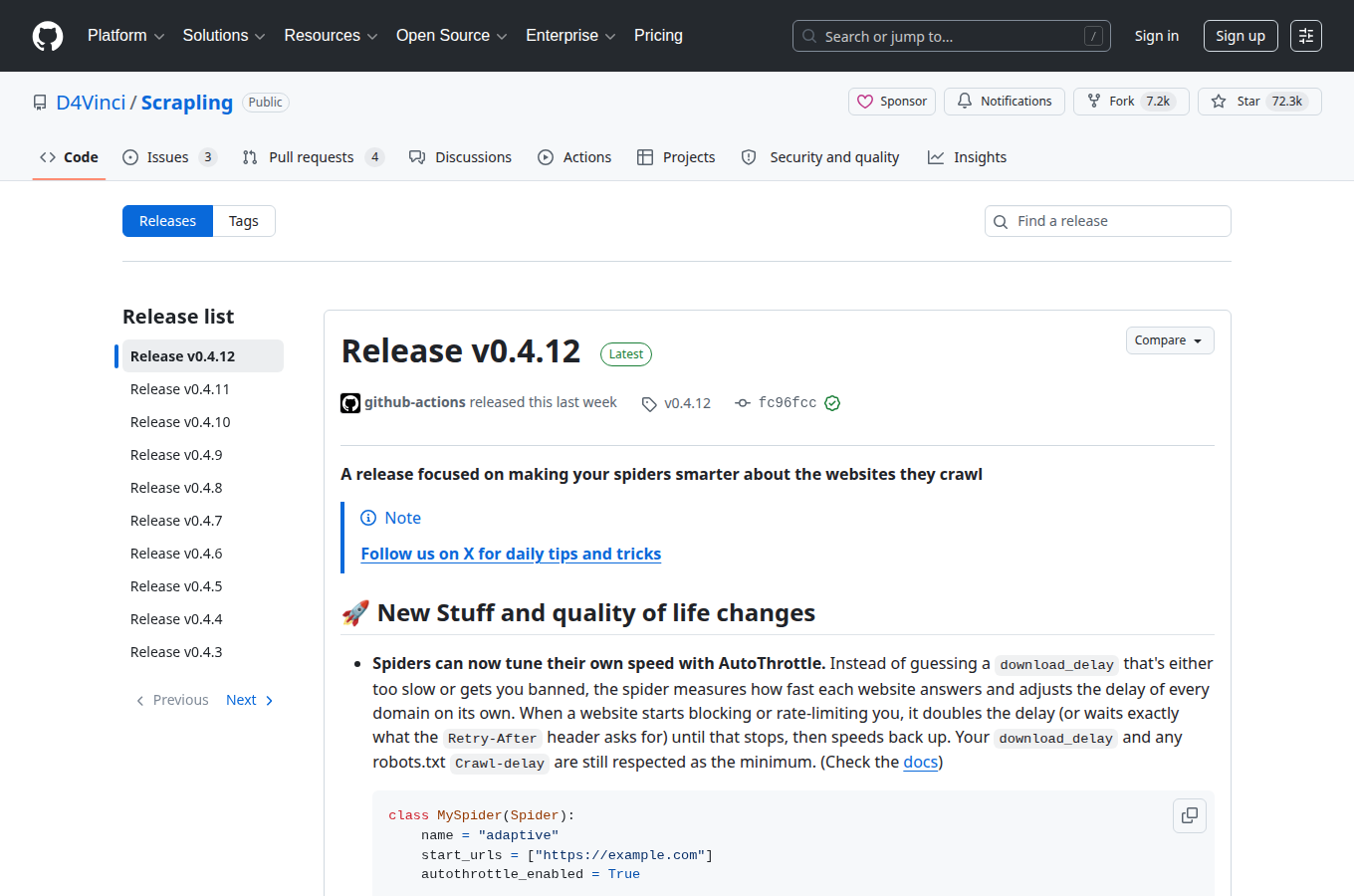Open the D4Vinci owner link
Image resolution: width=1354 pixels, height=896 pixels.
pos(91,103)
